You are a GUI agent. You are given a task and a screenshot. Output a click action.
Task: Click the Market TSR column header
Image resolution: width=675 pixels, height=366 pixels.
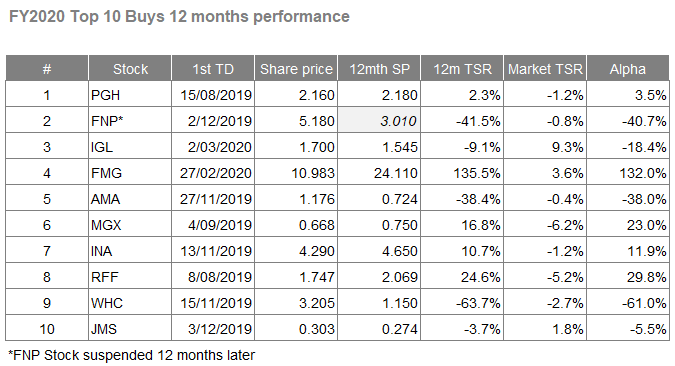pos(545,68)
